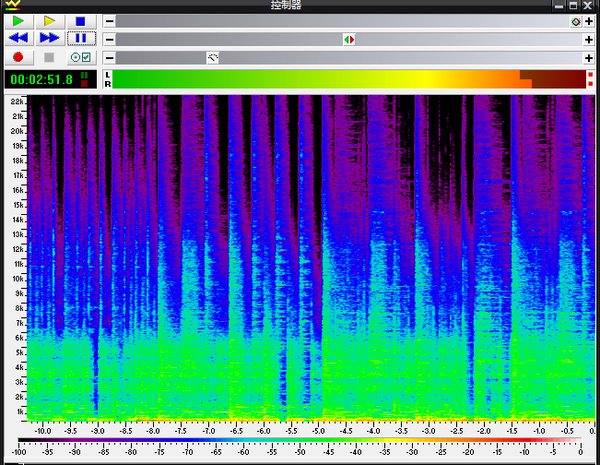
Task: Click the red clip indicators beside the meter
Action: coord(590,79)
